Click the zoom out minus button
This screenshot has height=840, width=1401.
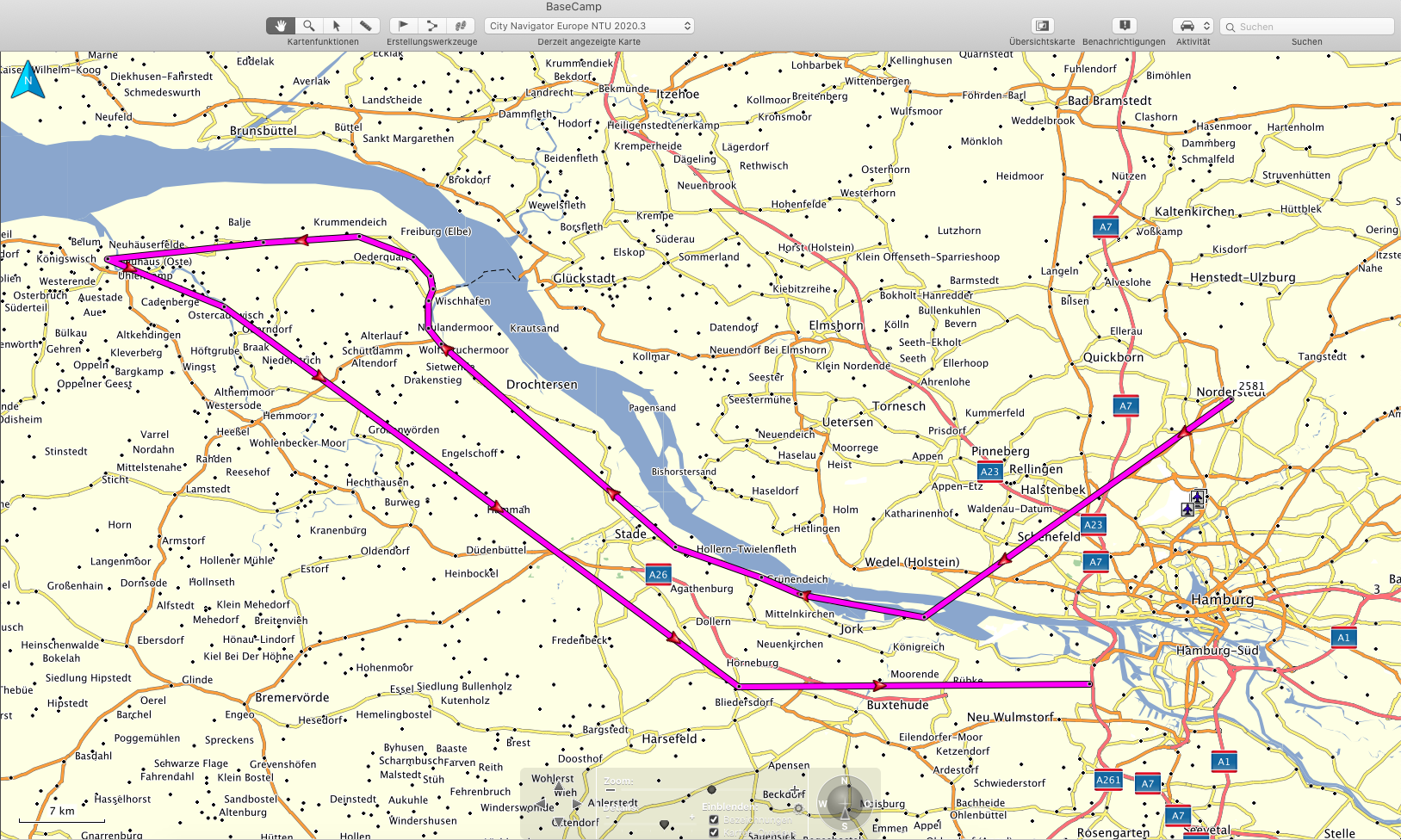[x=610, y=789]
